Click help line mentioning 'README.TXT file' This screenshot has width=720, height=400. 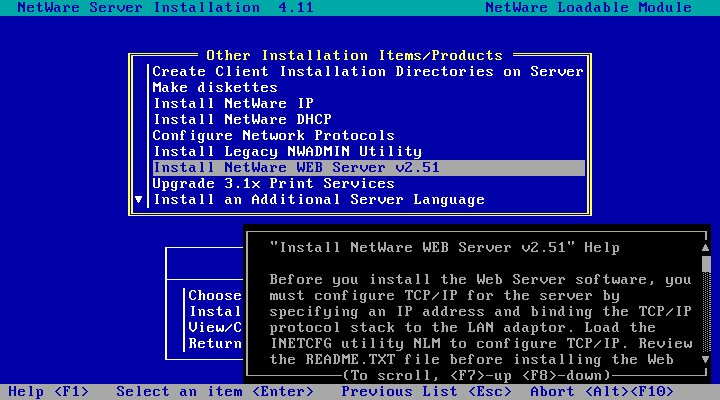tap(472, 360)
